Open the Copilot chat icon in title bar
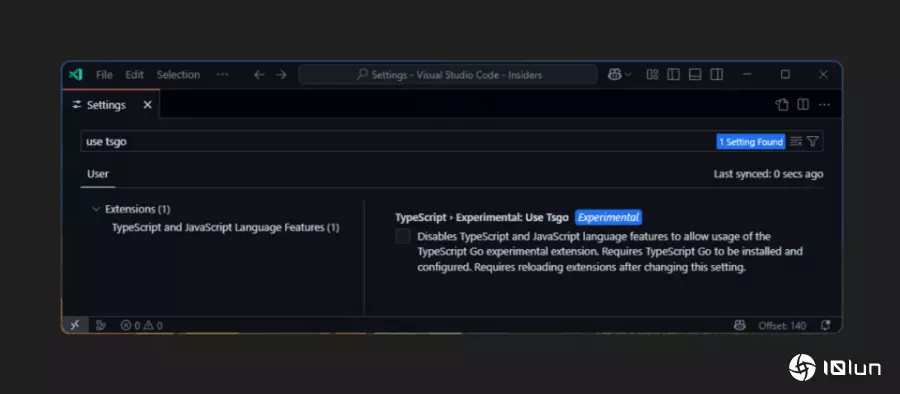Screen dimensions: 900x394 tap(614, 75)
